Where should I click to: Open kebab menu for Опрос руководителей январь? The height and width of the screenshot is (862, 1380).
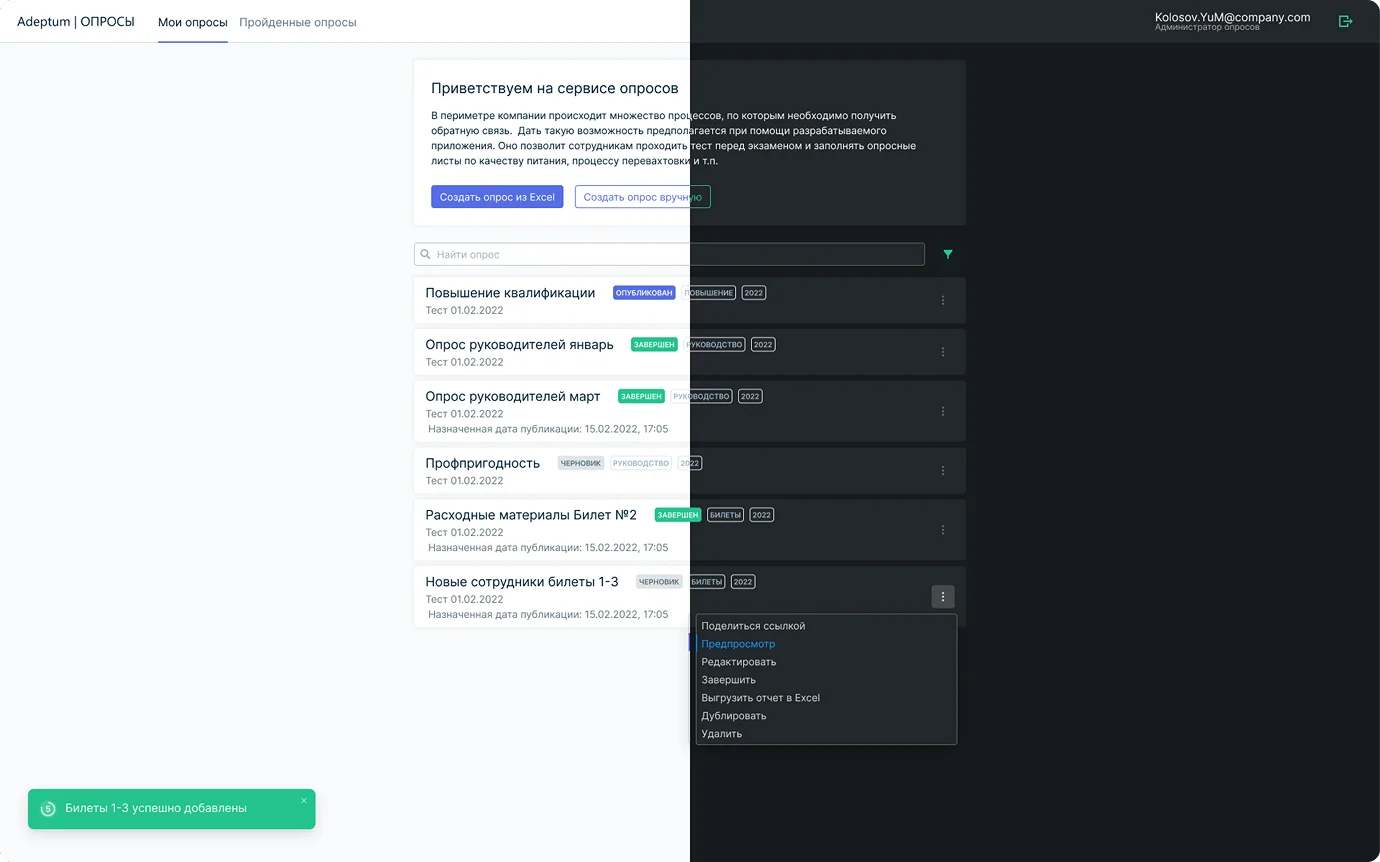coord(943,352)
